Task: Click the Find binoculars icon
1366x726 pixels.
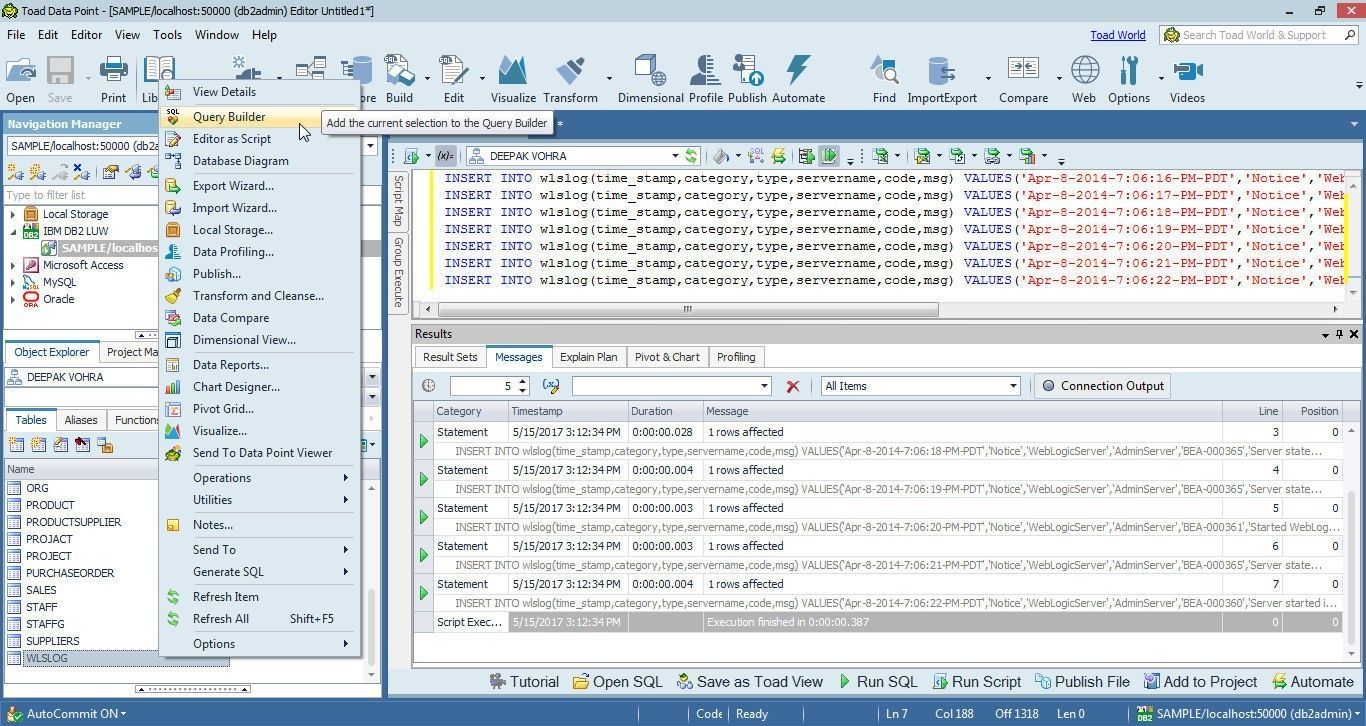Action: (x=884, y=80)
